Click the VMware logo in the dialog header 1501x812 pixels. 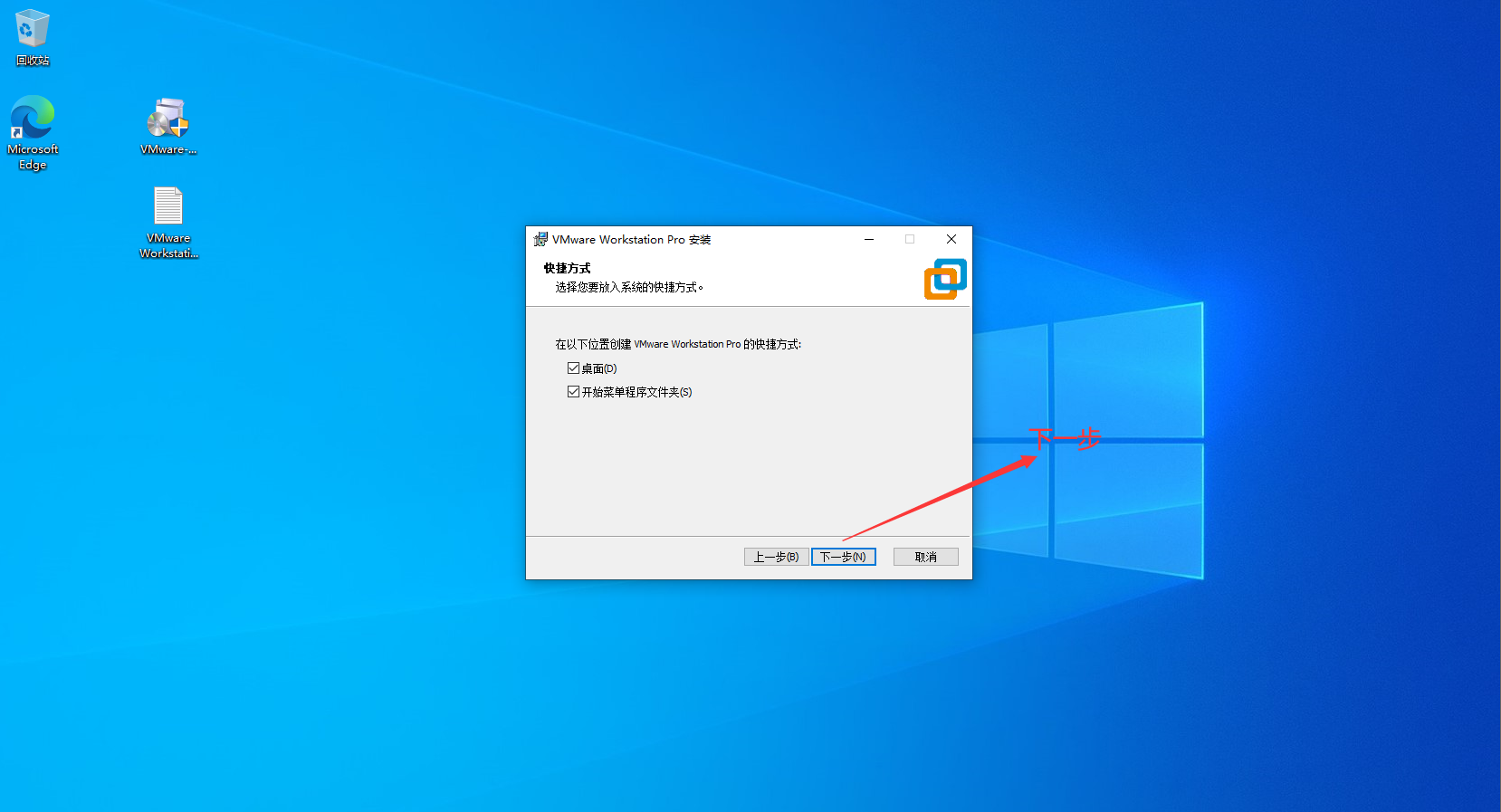click(x=945, y=279)
